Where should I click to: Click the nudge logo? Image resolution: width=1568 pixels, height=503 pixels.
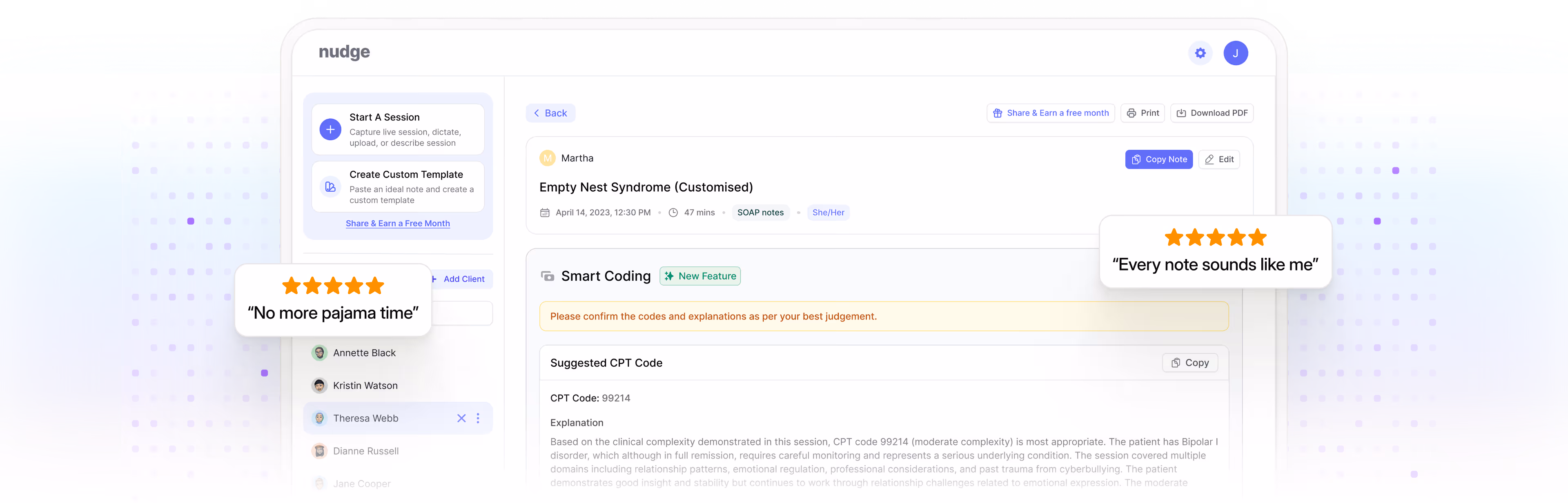pos(344,52)
